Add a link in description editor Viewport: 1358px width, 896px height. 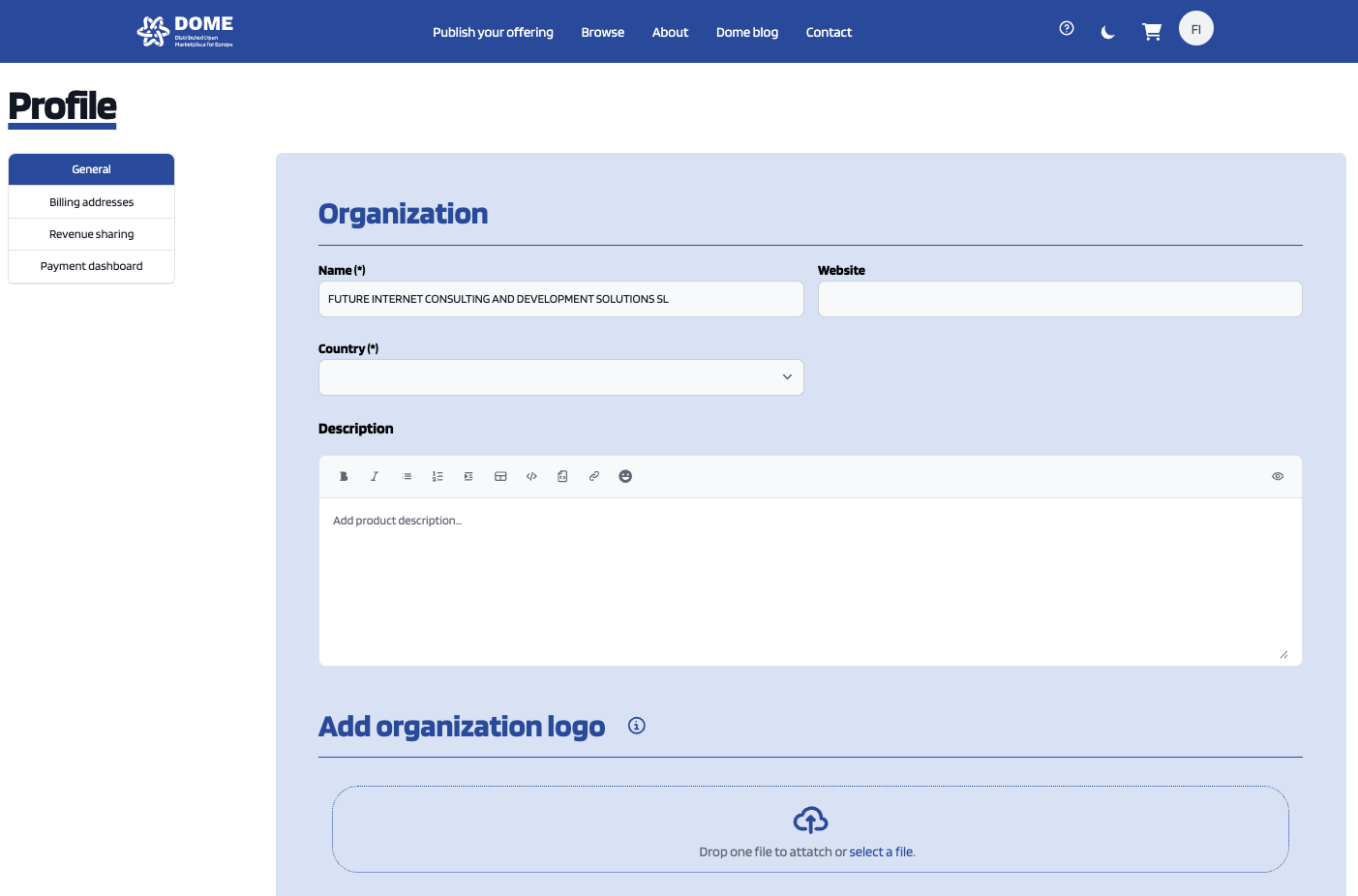pyautogui.click(x=594, y=476)
